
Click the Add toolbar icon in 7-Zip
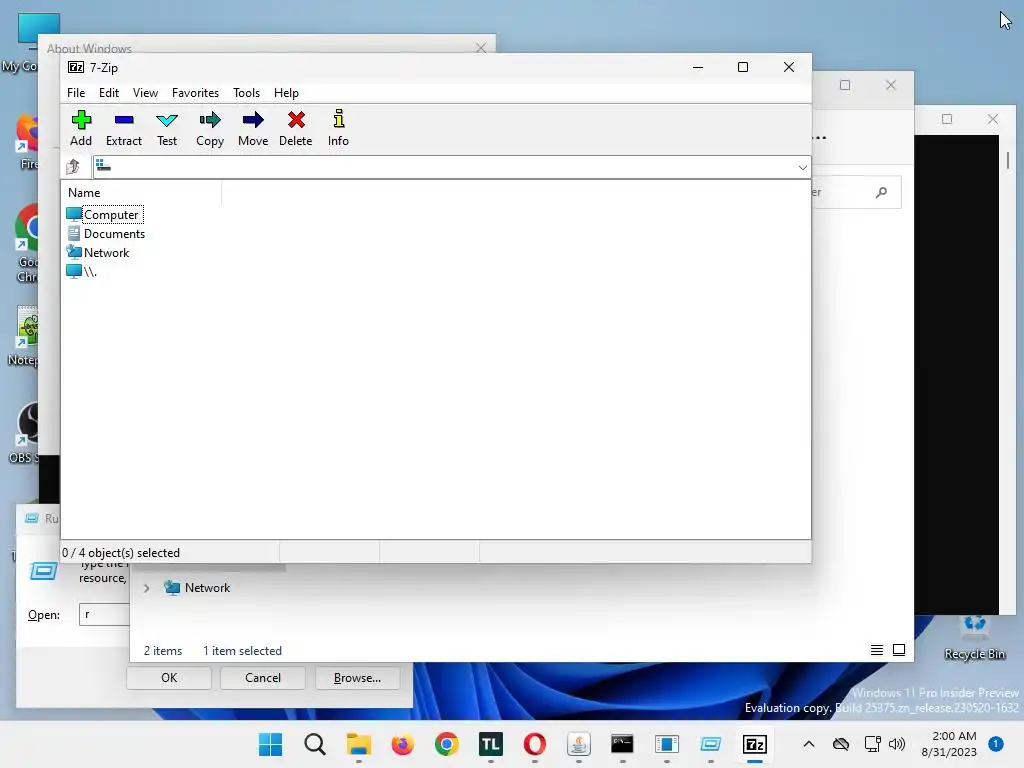coord(81,128)
